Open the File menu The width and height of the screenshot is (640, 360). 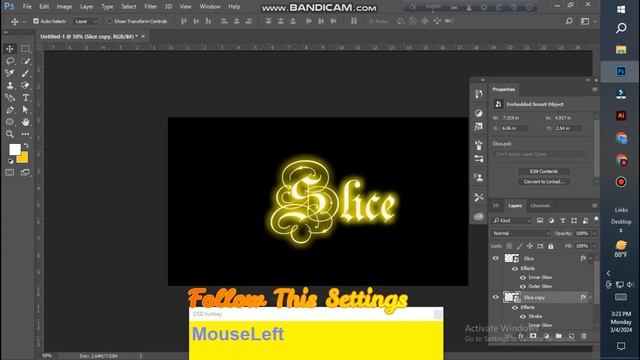27,7
